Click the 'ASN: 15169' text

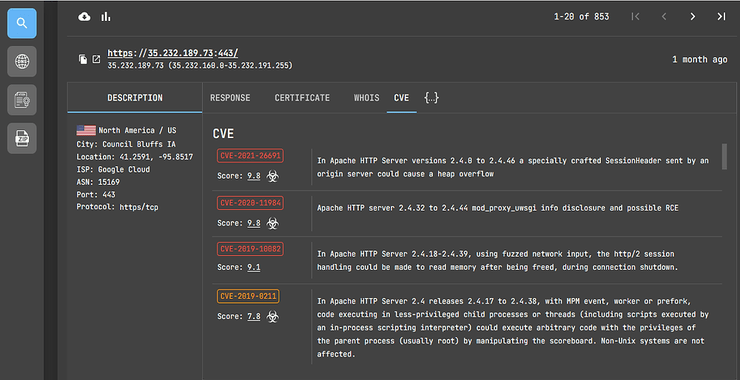tap(98, 182)
